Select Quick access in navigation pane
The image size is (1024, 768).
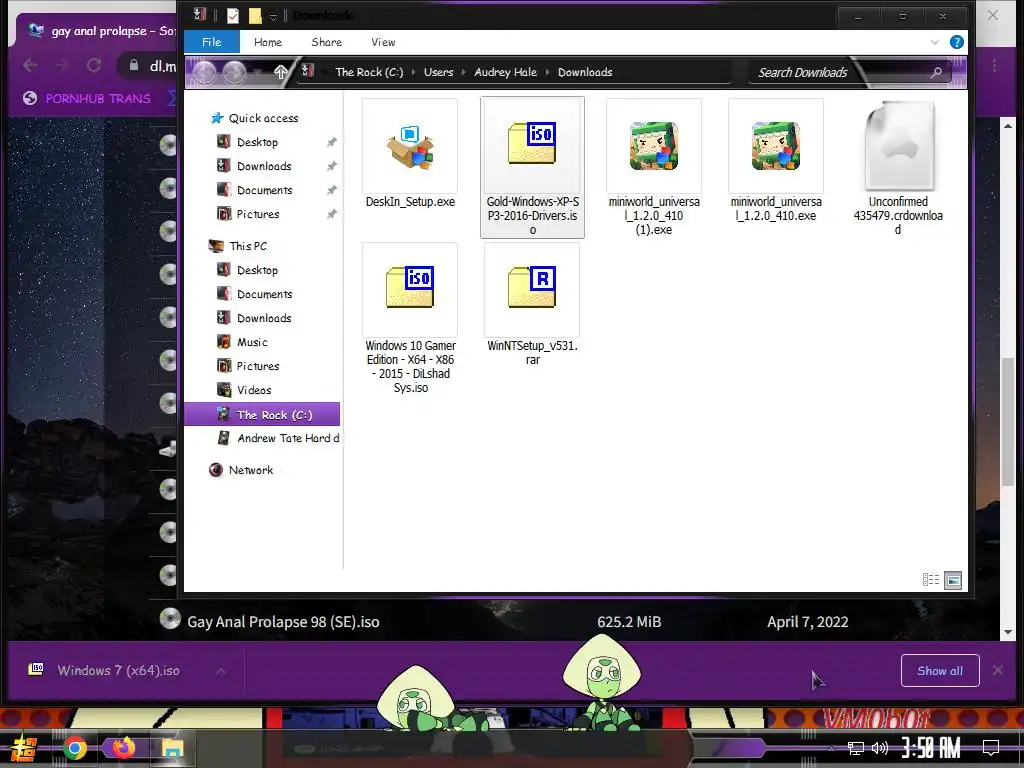point(263,118)
